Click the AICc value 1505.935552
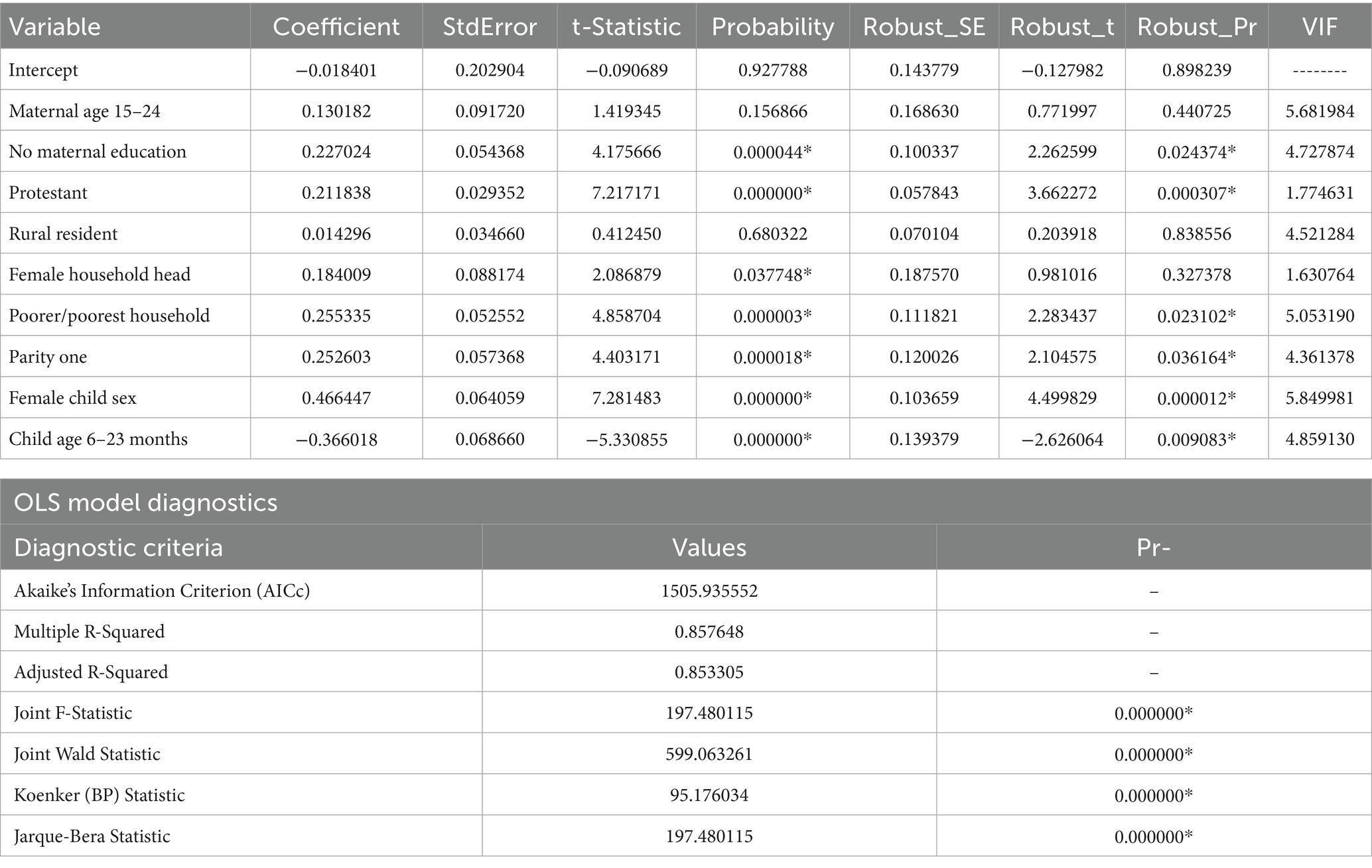Image resolution: width=1372 pixels, height=868 pixels. (x=709, y=591)
